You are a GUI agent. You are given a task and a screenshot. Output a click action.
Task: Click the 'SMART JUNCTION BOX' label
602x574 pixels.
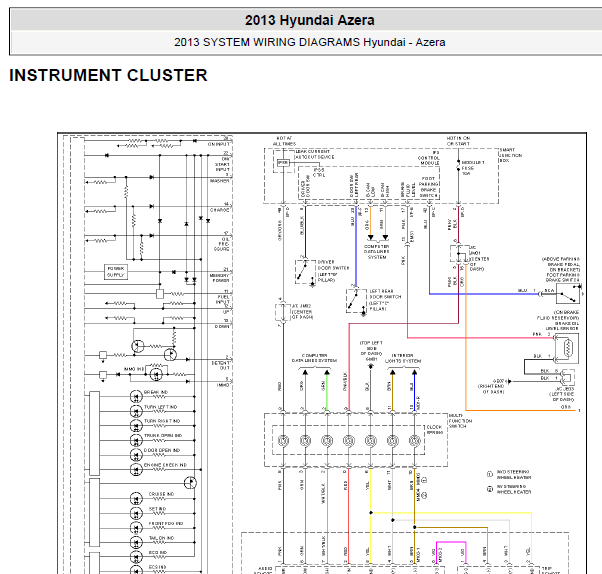(x=511, y=155)
